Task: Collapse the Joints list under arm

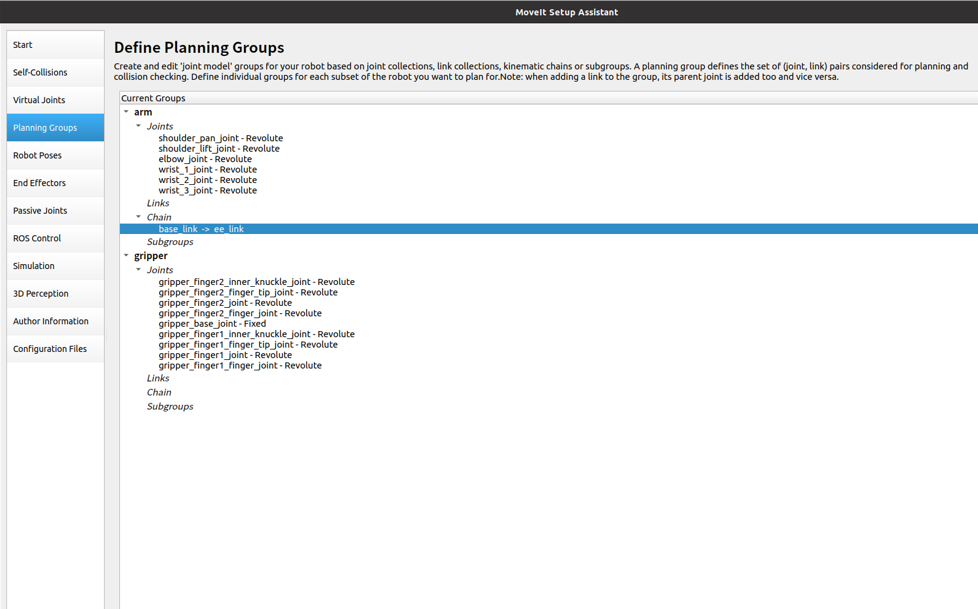Action: 139,126
